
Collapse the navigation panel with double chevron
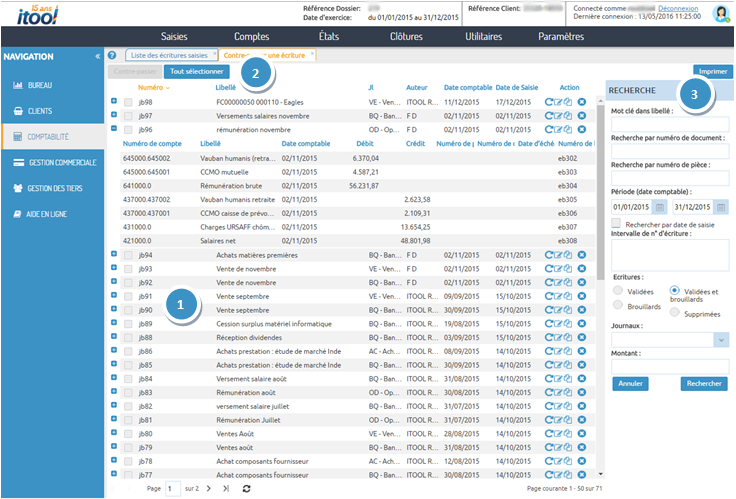[x=97, y=57]
